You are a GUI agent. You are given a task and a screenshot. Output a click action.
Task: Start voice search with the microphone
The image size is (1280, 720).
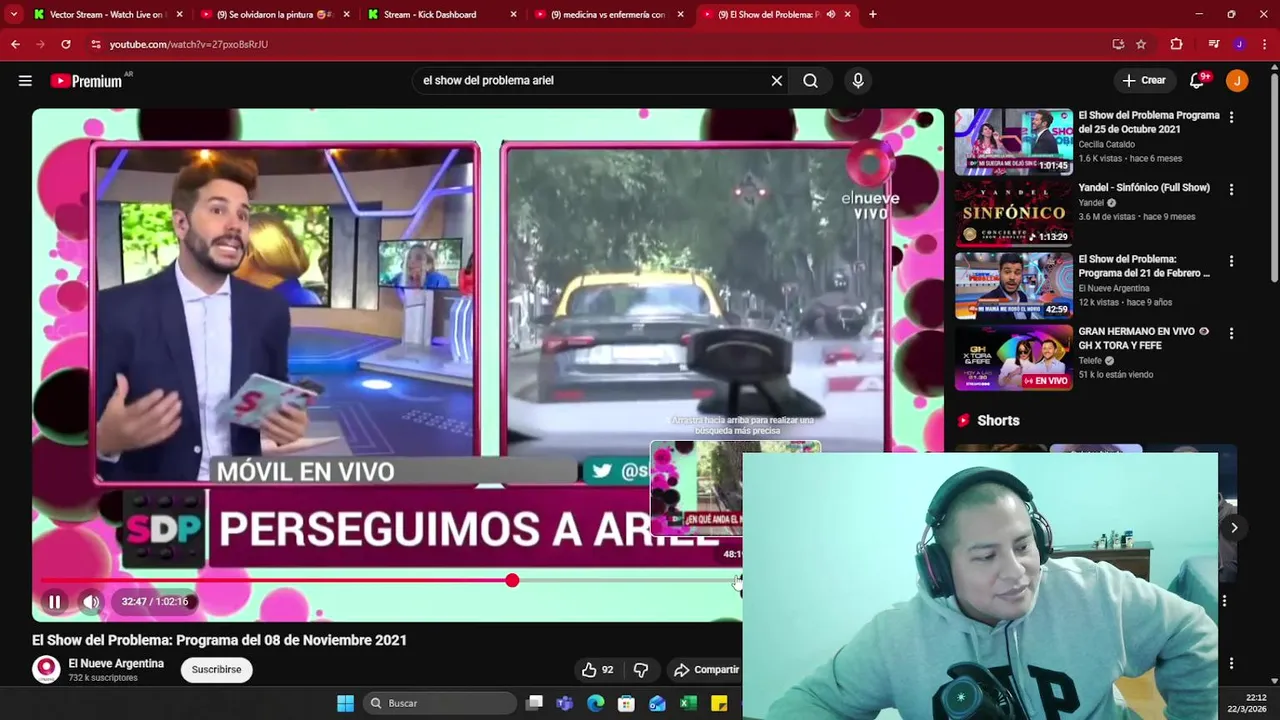(x=857, y=81)
